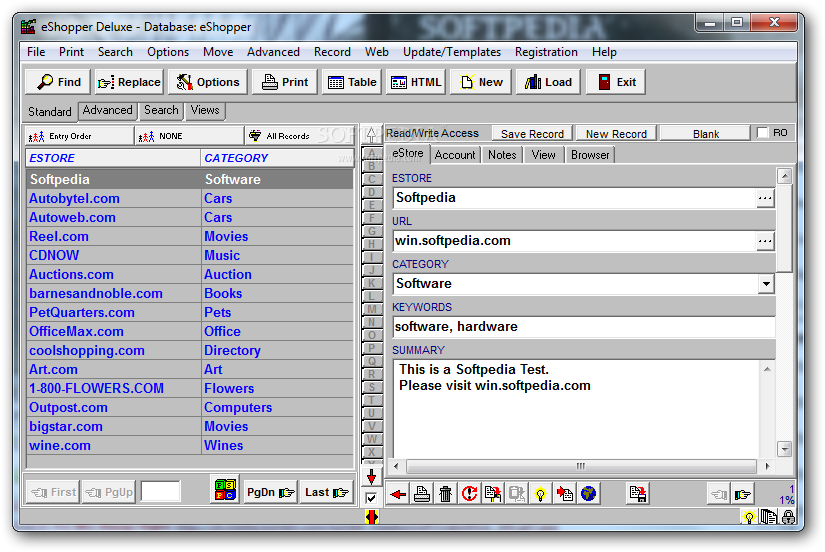
Task: Click the status bar padlock icon
Action: click(x=788, y=517)
